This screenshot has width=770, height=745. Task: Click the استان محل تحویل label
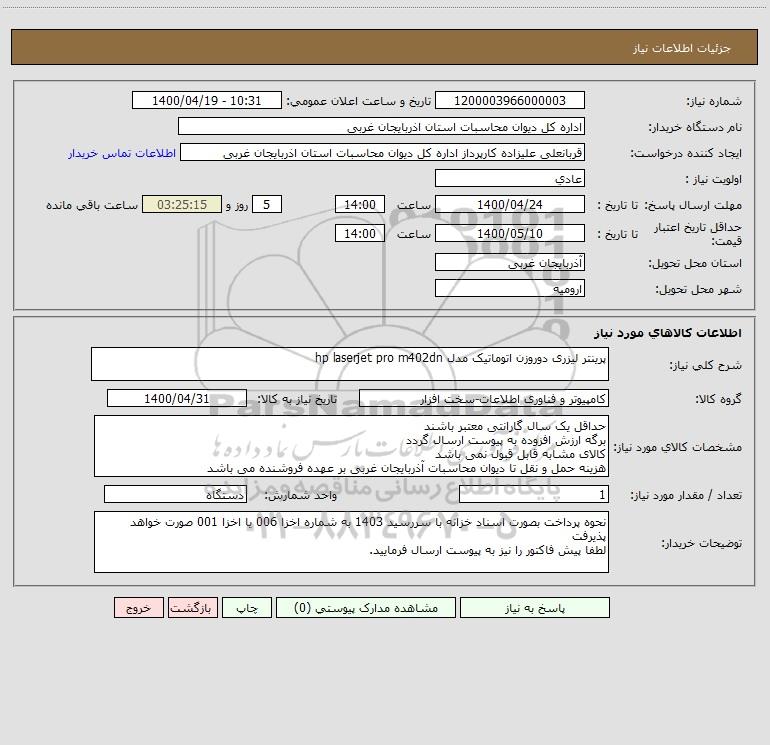tap(695, 263)
